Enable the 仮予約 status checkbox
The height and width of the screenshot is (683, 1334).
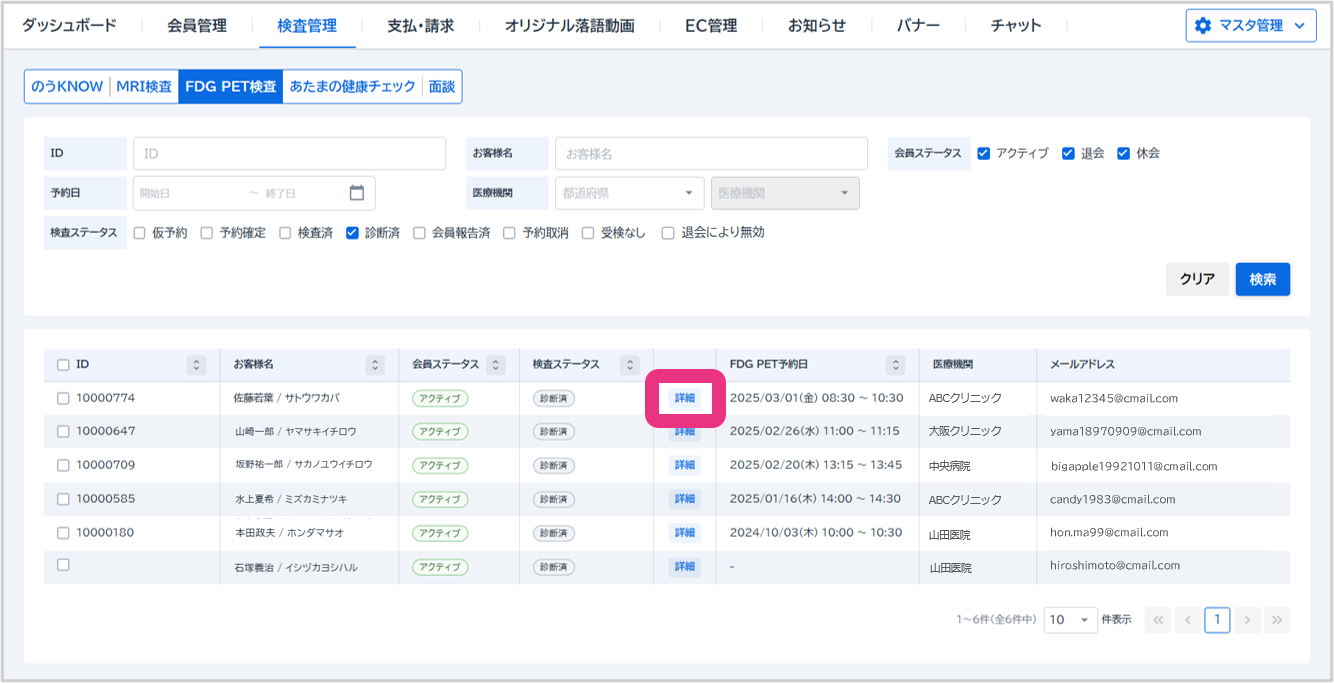point(140,233)
